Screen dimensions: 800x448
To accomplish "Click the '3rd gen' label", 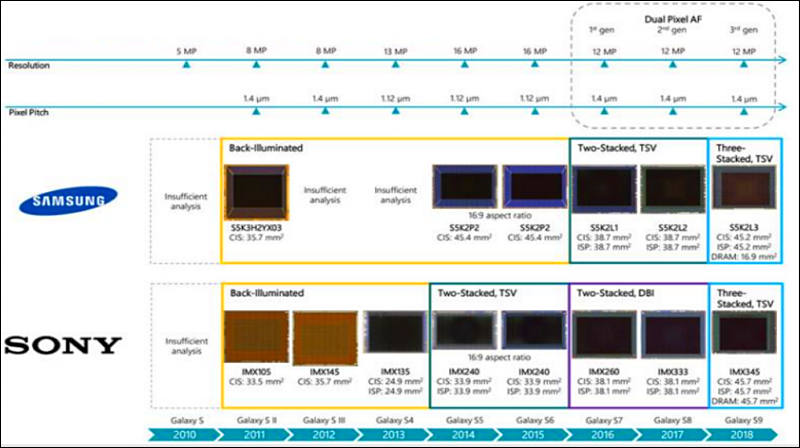I will coord(743,30).
